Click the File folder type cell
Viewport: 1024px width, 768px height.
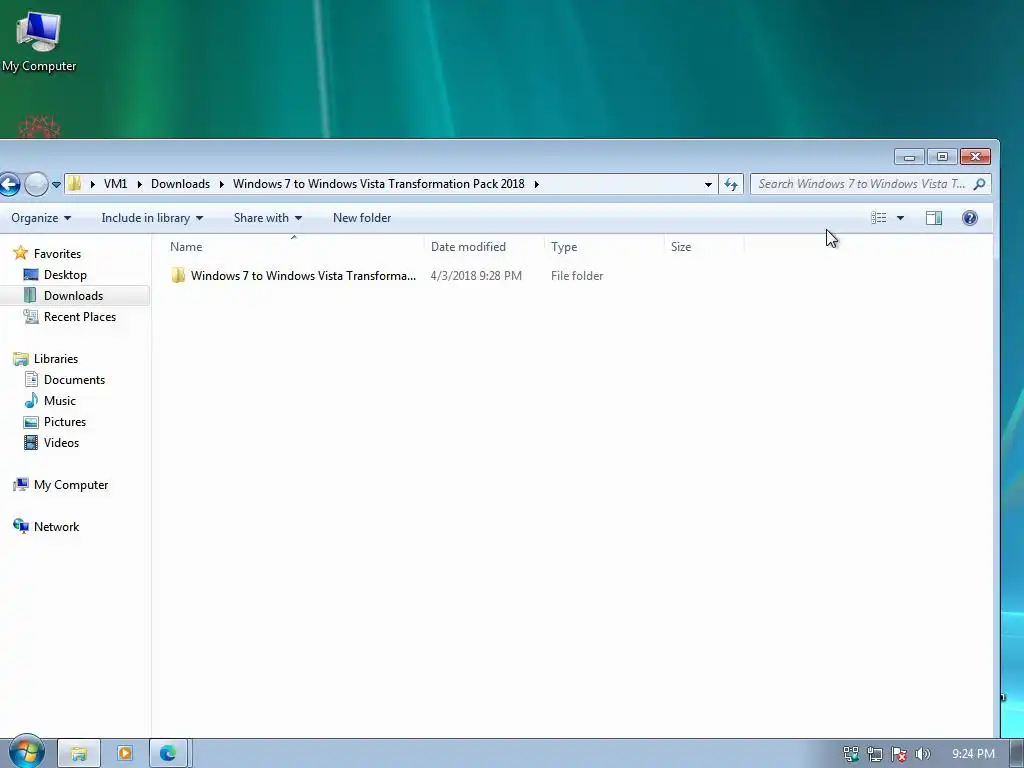point(577,276)
